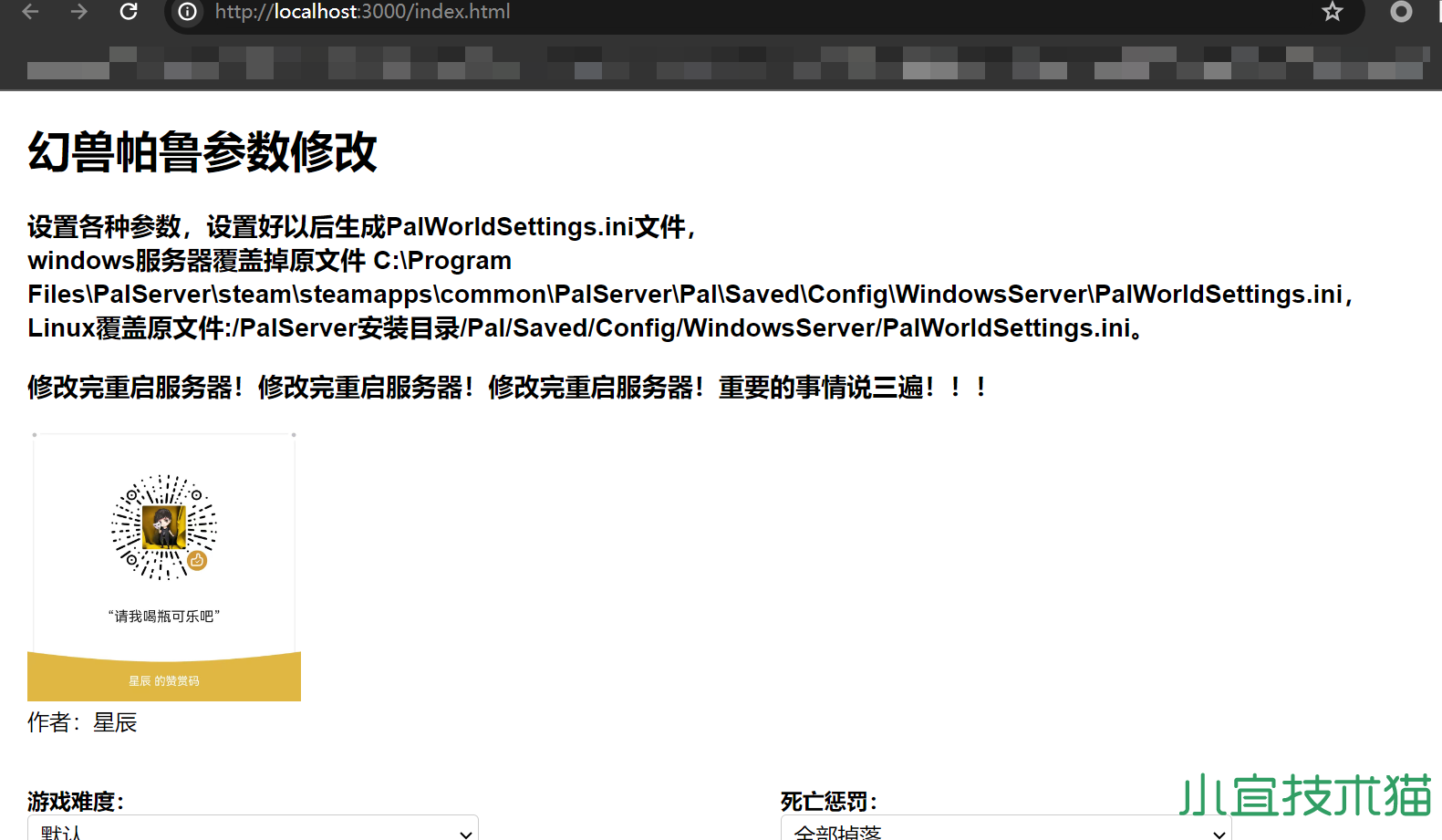Bookmark this page with the star icon
Viewport: 1442px width, 840px height.
click(x=1333, y=11)
